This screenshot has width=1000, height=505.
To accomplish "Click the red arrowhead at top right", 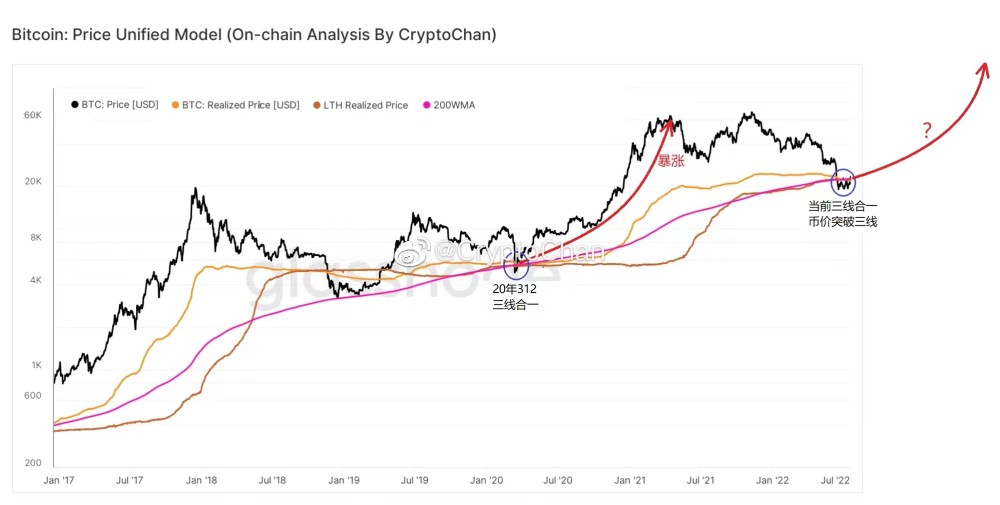I will pos(984,67).
